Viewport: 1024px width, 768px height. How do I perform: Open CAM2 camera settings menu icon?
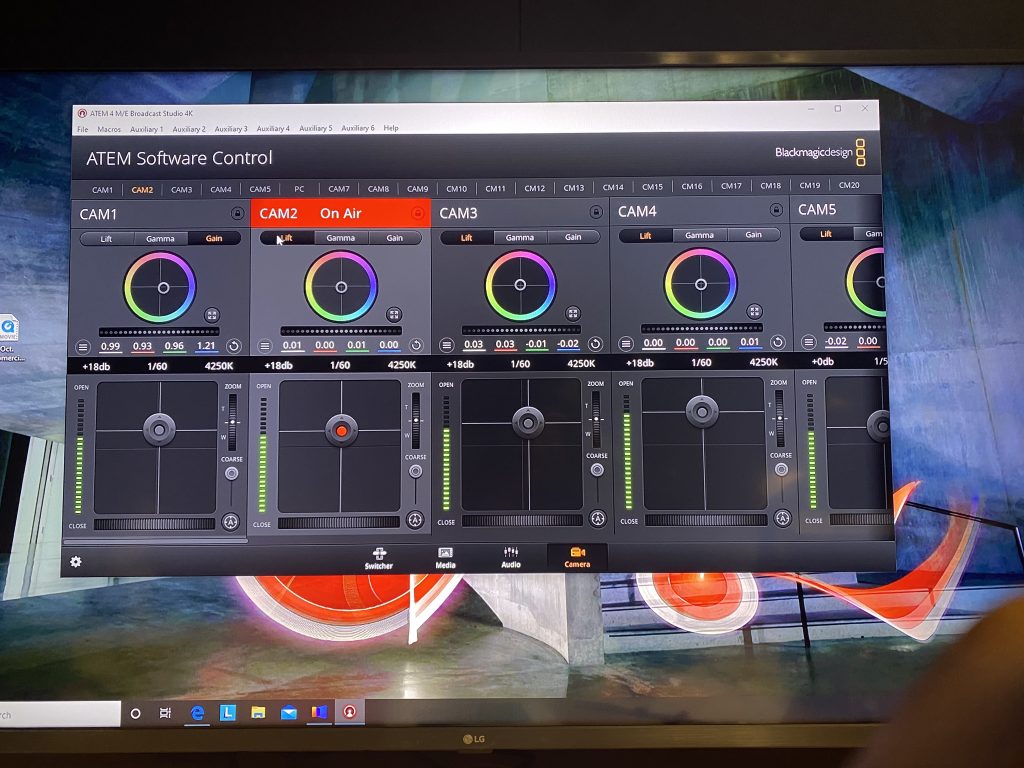pyautogui.click(x=265, y=345)
